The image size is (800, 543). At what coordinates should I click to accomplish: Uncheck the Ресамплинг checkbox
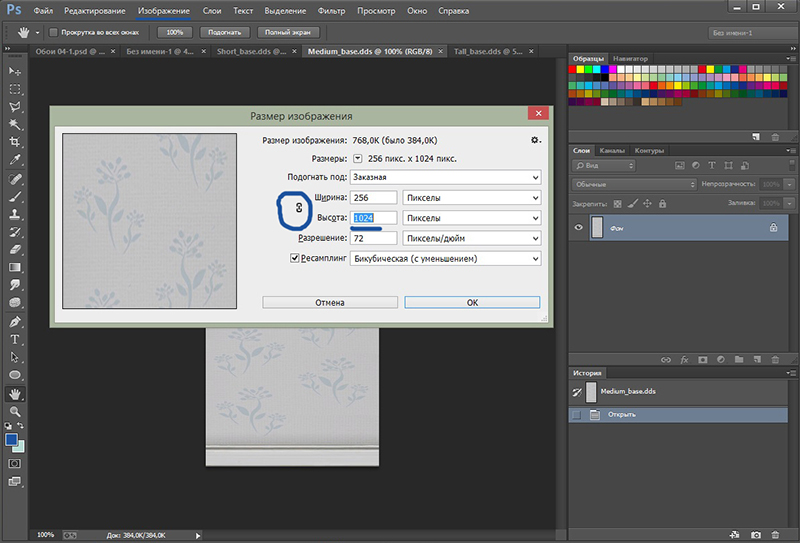[295, 259]
